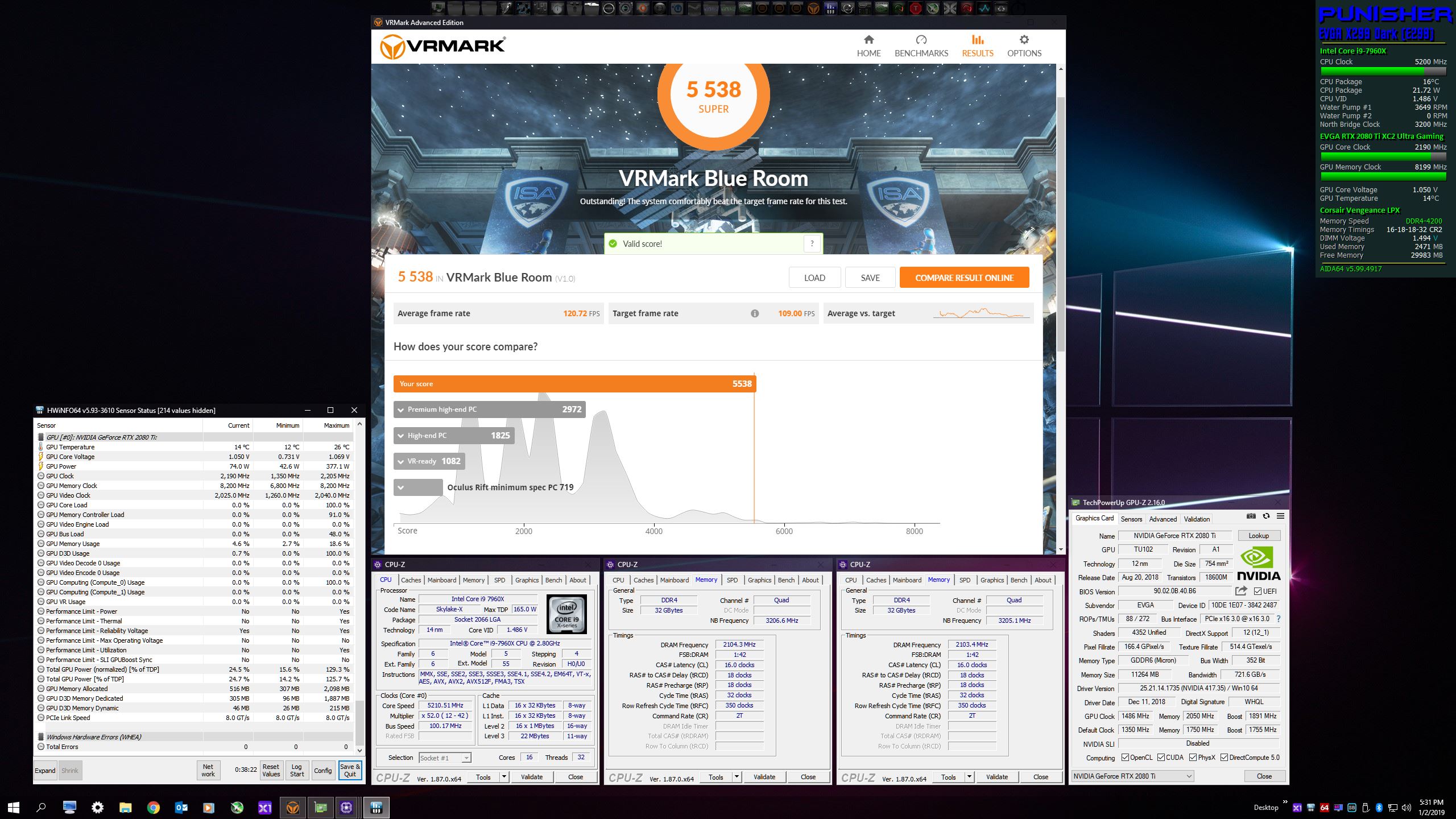The width and height of the screenshot is (1456, 819).
Task: Open the Mainboard tab in first CPU-Z
Action: coord(441,580)
